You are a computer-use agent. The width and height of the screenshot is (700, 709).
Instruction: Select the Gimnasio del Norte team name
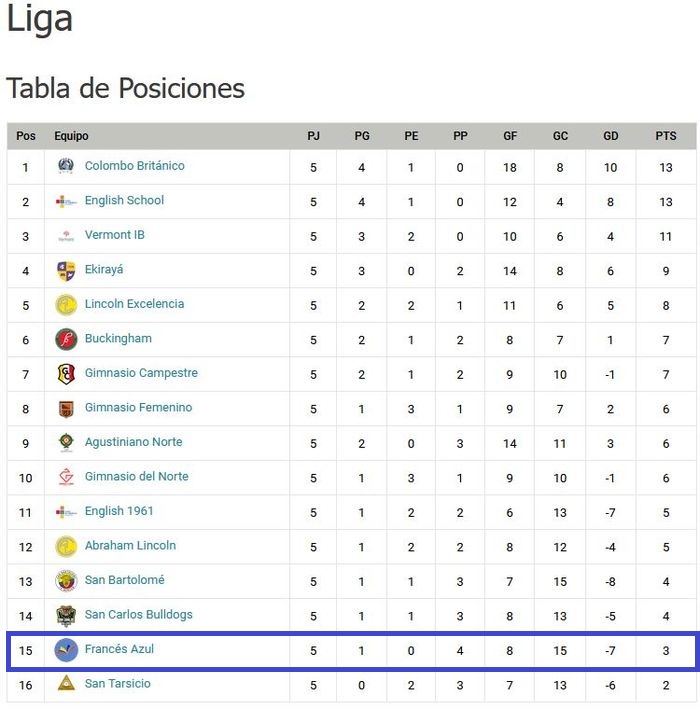pos(136,477)
